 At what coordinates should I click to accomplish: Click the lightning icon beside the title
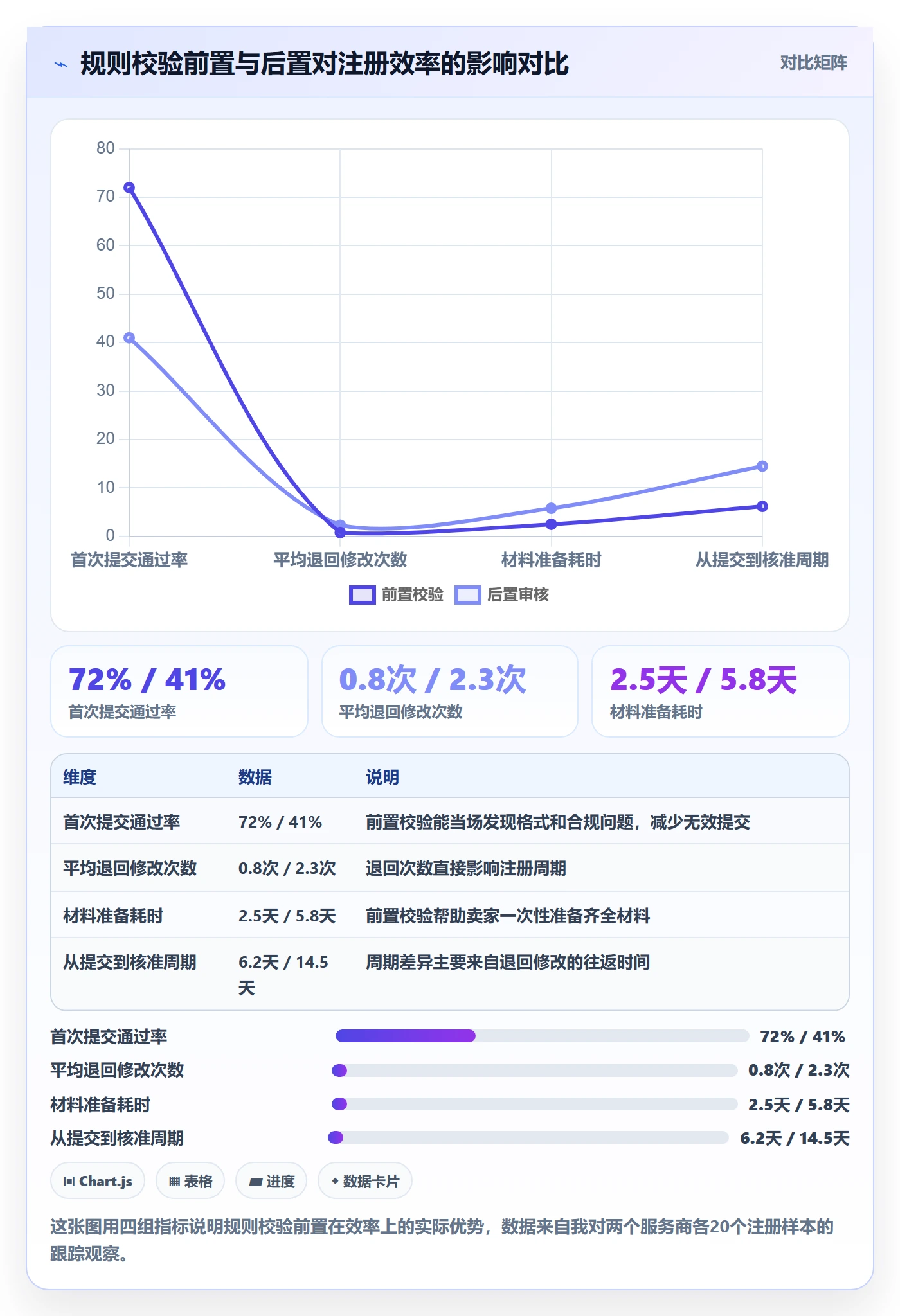coord(60,64)
